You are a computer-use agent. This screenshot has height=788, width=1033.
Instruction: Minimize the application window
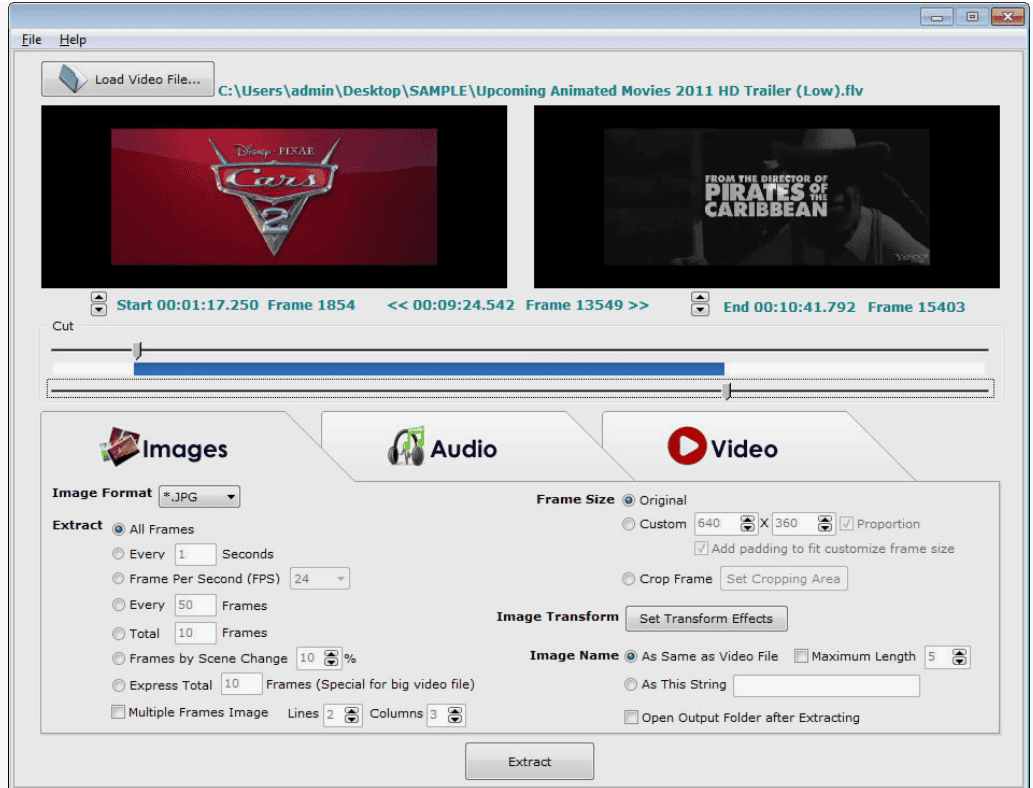click(936, 16)
